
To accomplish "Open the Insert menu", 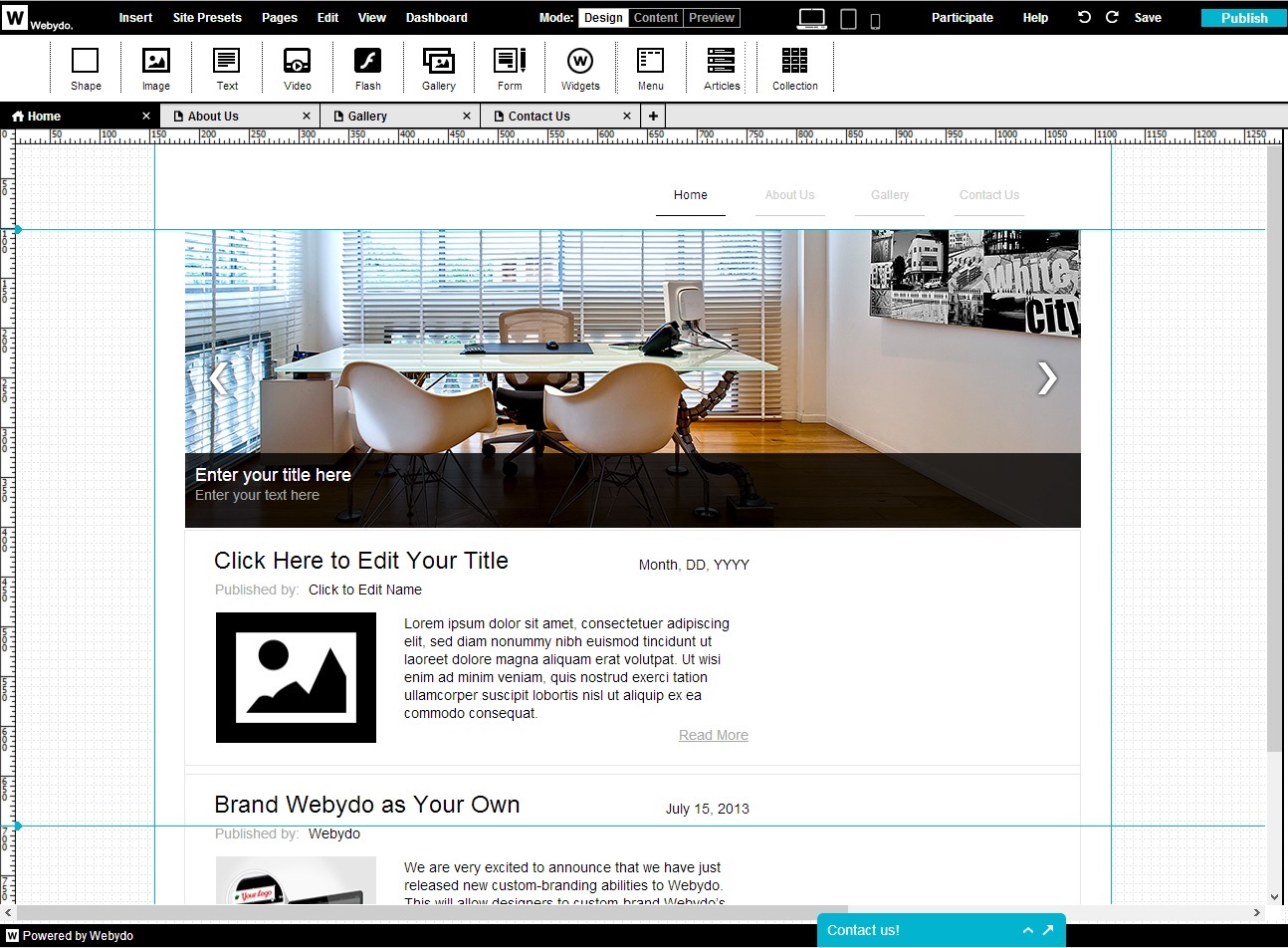I will pos(135,18).
